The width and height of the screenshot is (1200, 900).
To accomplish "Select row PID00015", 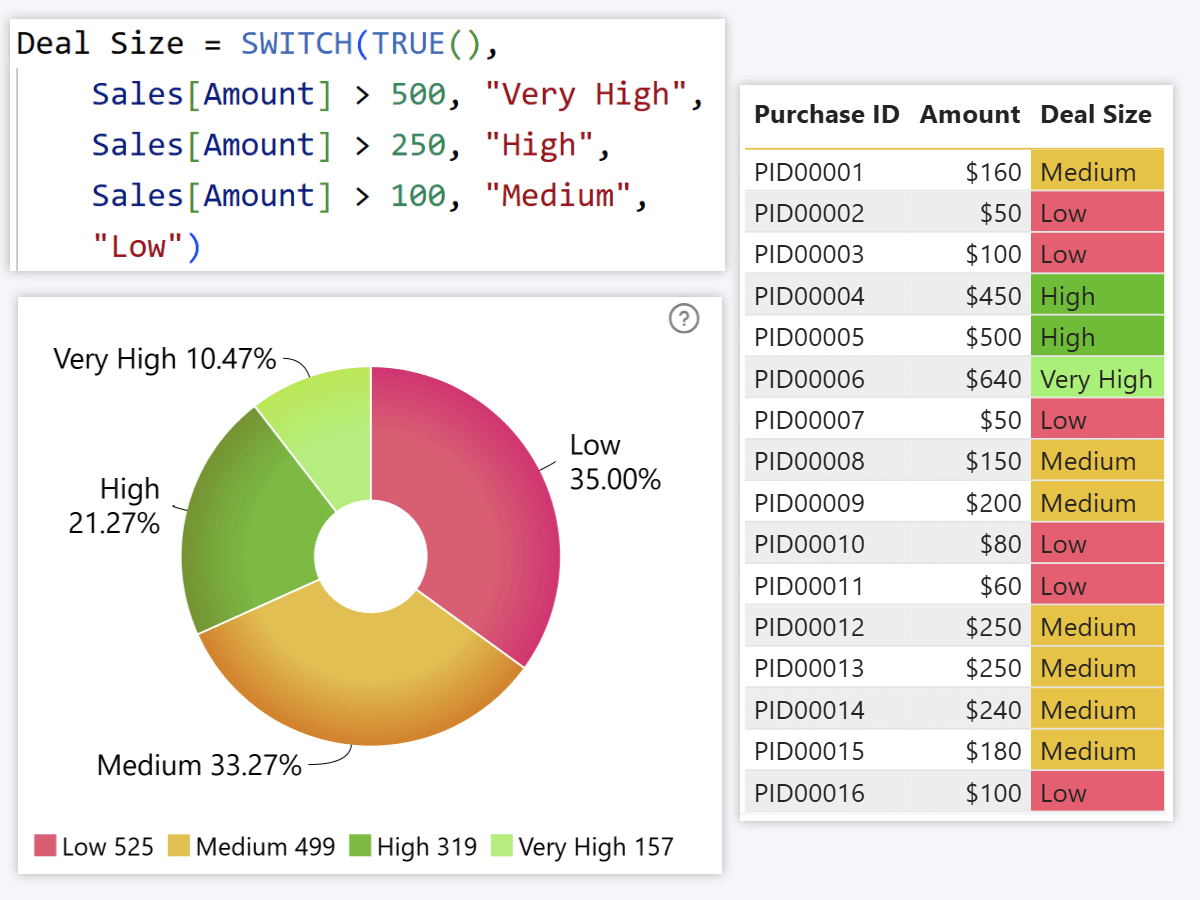I will click(x=955, y=751).
